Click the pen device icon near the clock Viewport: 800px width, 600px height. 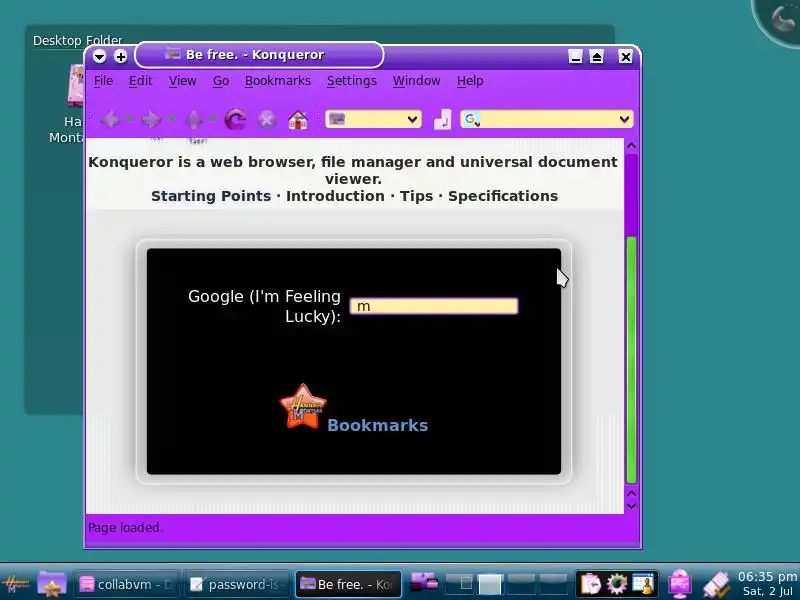(x=716, y=585)
